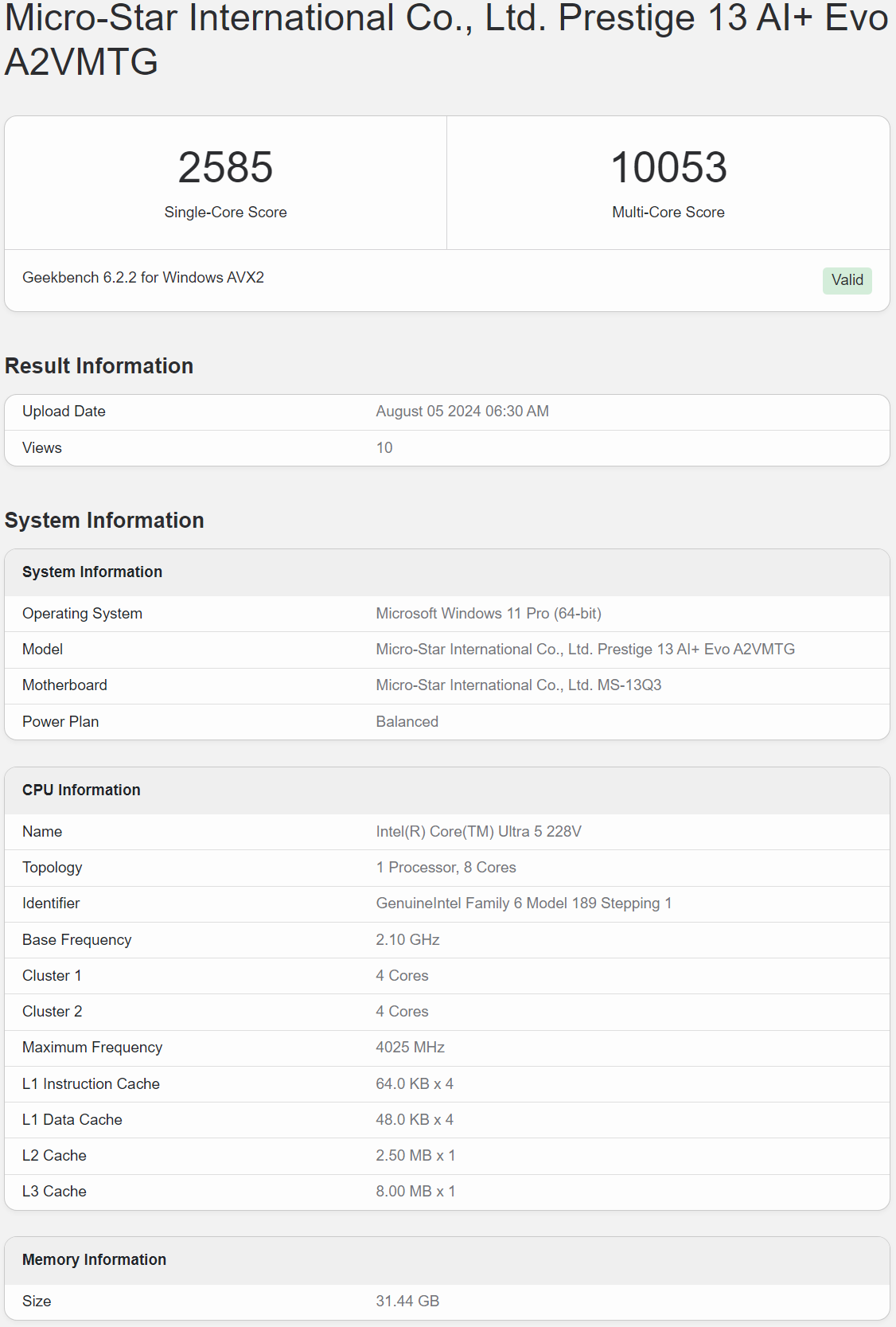
Task: Click the green Valid badge
Action: tap(847, 280)
